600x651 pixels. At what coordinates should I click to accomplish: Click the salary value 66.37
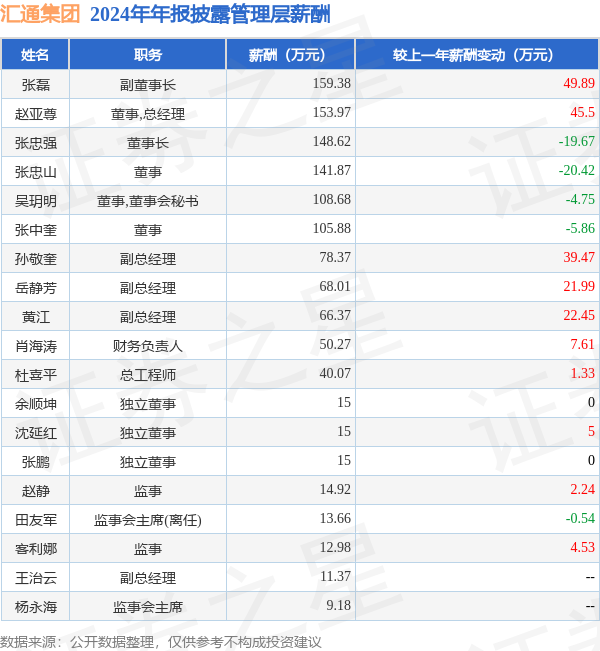335,315
